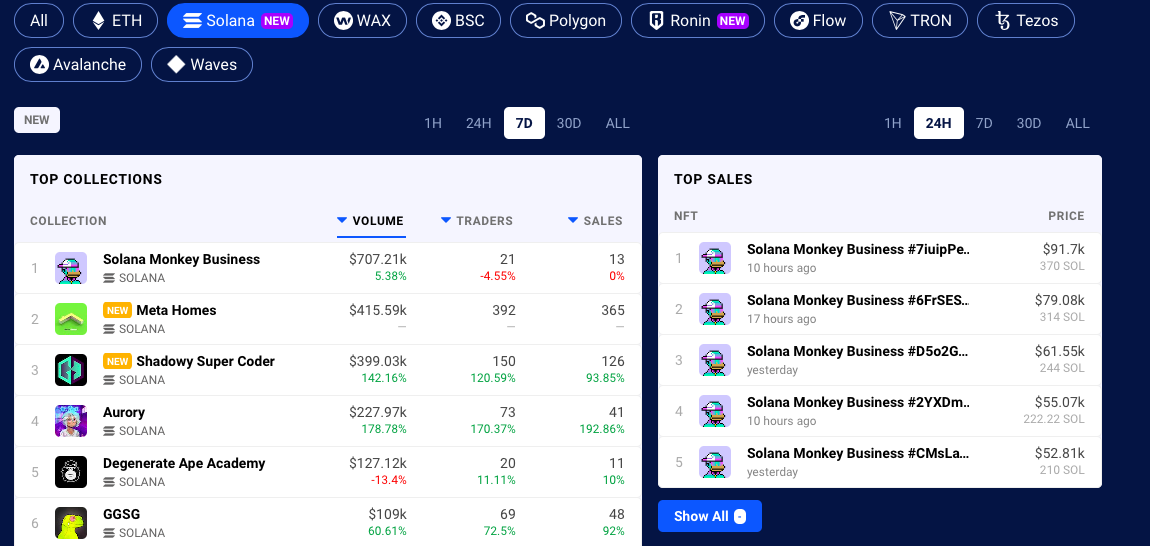Image resolution: width=1150 pixels, height=546 pixels.
Task: Open thumbnail of sale #2YXDm
Action: pyautogui.click(x=714, y=411)
